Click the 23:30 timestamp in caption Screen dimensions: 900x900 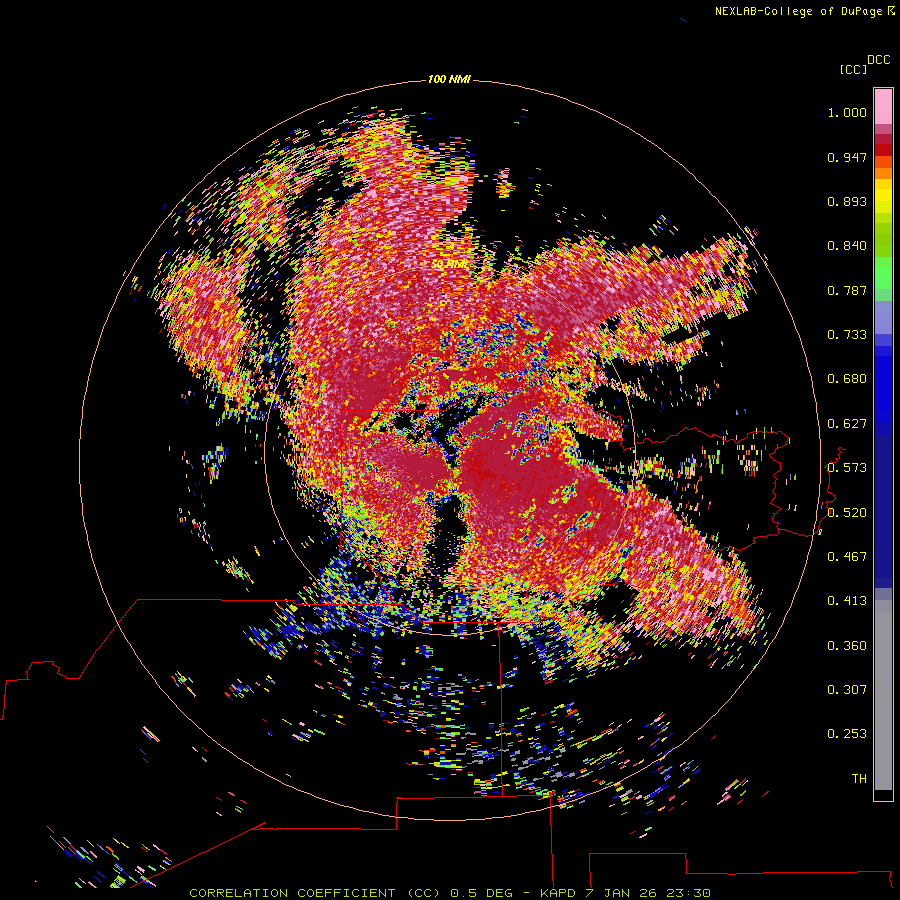688,893
